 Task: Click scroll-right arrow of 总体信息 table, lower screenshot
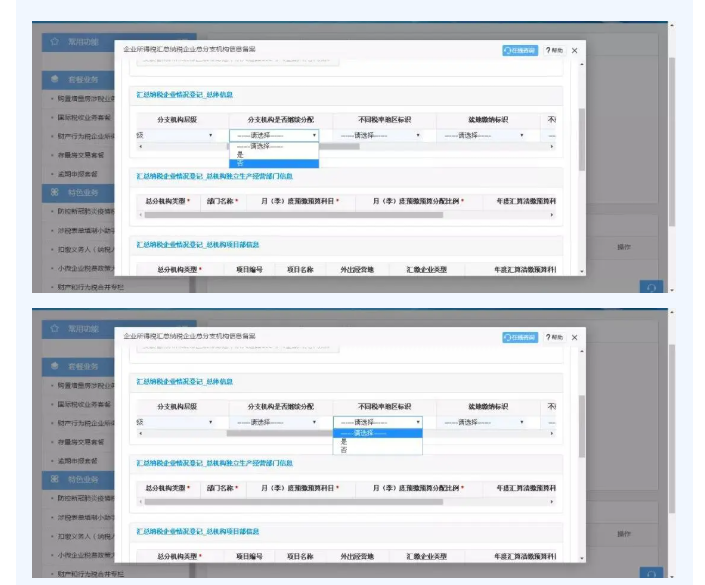click(552, 433)
